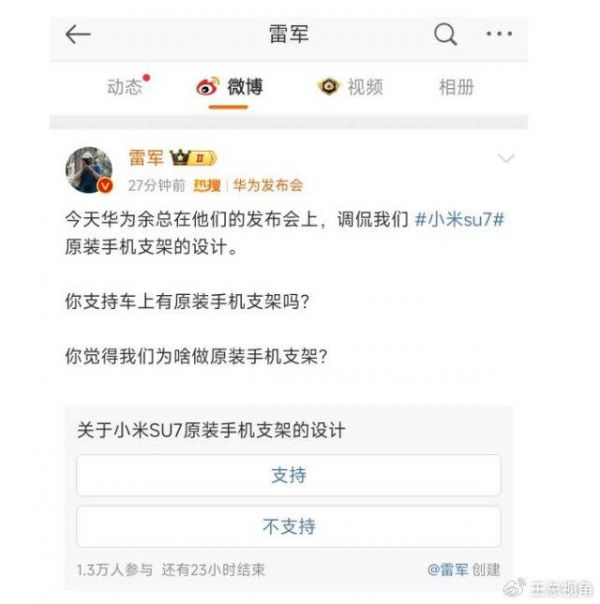Open the #小米su7# hashtag link
This screenshot has width=600, height=604.
tap(460, 220)
